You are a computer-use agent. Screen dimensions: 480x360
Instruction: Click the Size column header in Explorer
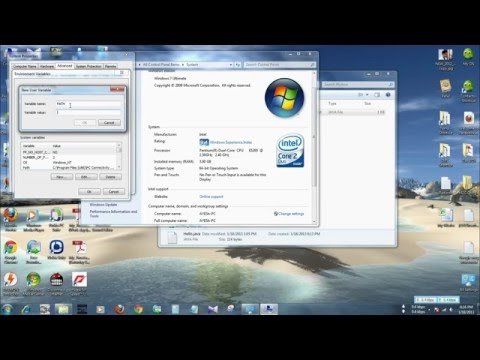pos(368,104)
